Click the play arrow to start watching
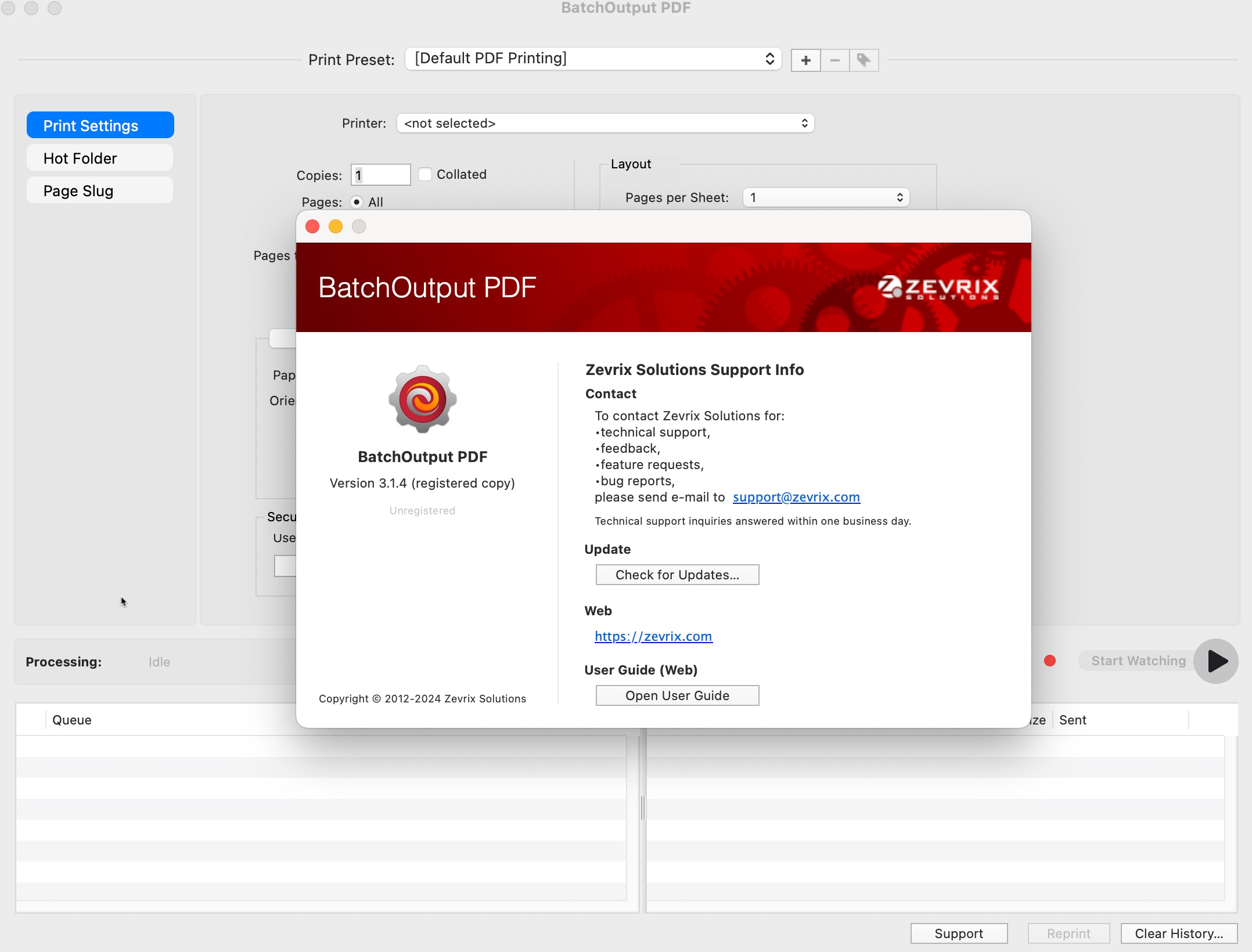The image size is (1252, 952). 1216,661
